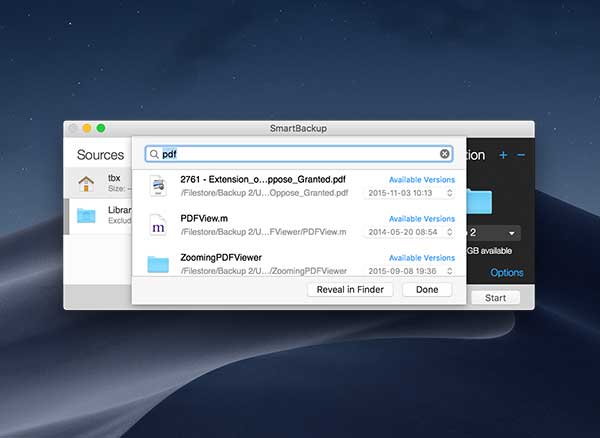Minimize the SmartBackup window

click(87, 128)
